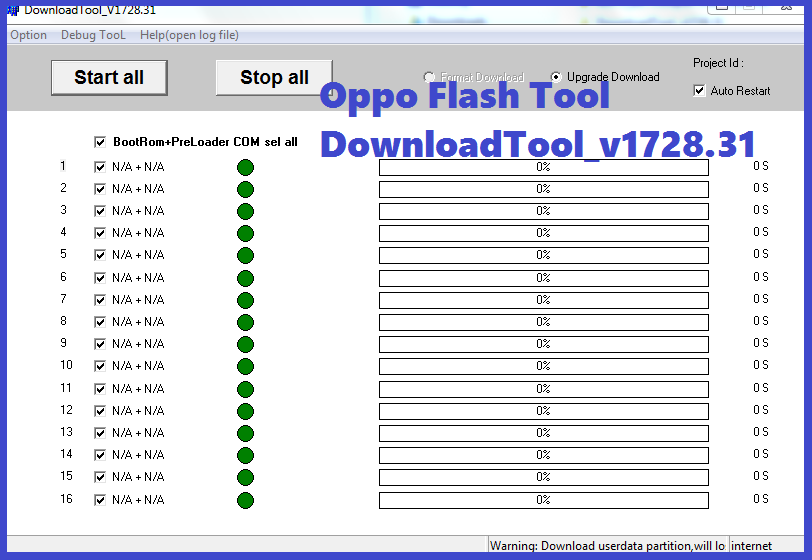Viewport: 812px width, 560px height.
Task: Click the progress bar for port 16
Action: [x=544, y=500]
